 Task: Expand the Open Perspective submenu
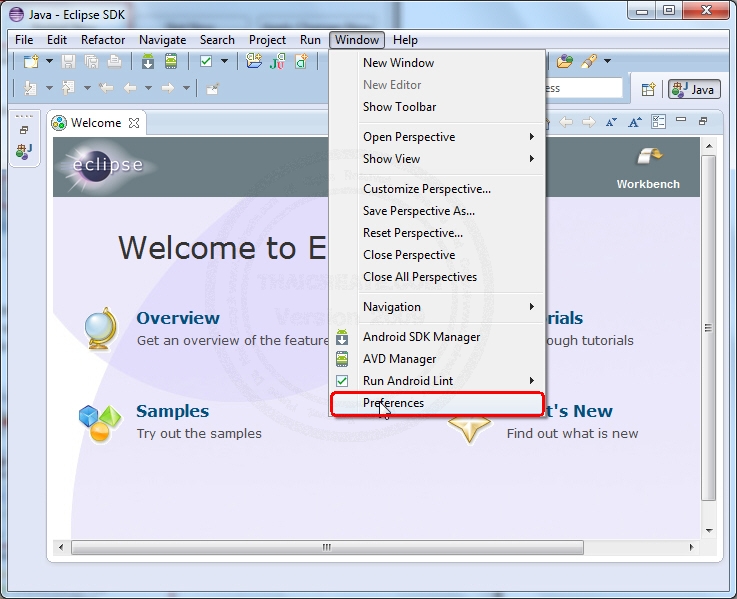(x=438, y=137)
